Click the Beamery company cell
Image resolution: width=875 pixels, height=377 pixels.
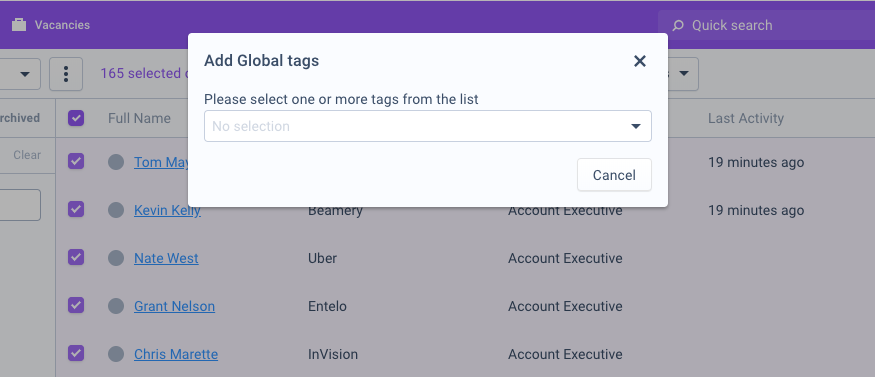click(x=335, y=212)
